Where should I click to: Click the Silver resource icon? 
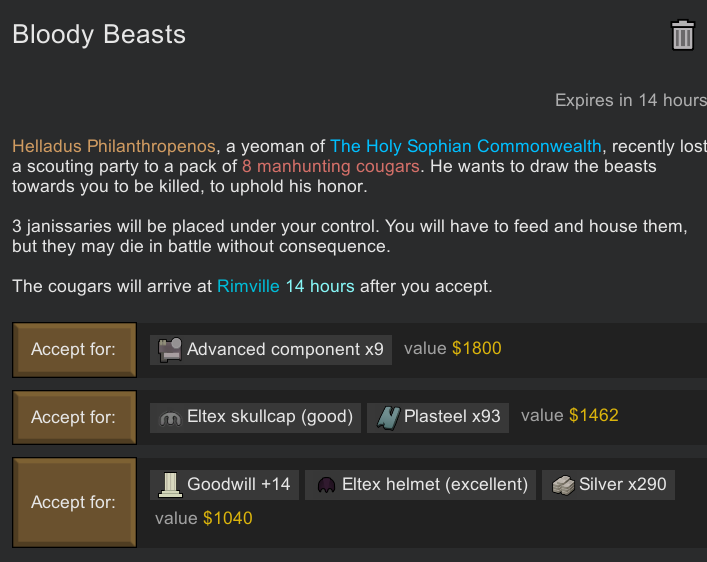(x=563, y=485)
